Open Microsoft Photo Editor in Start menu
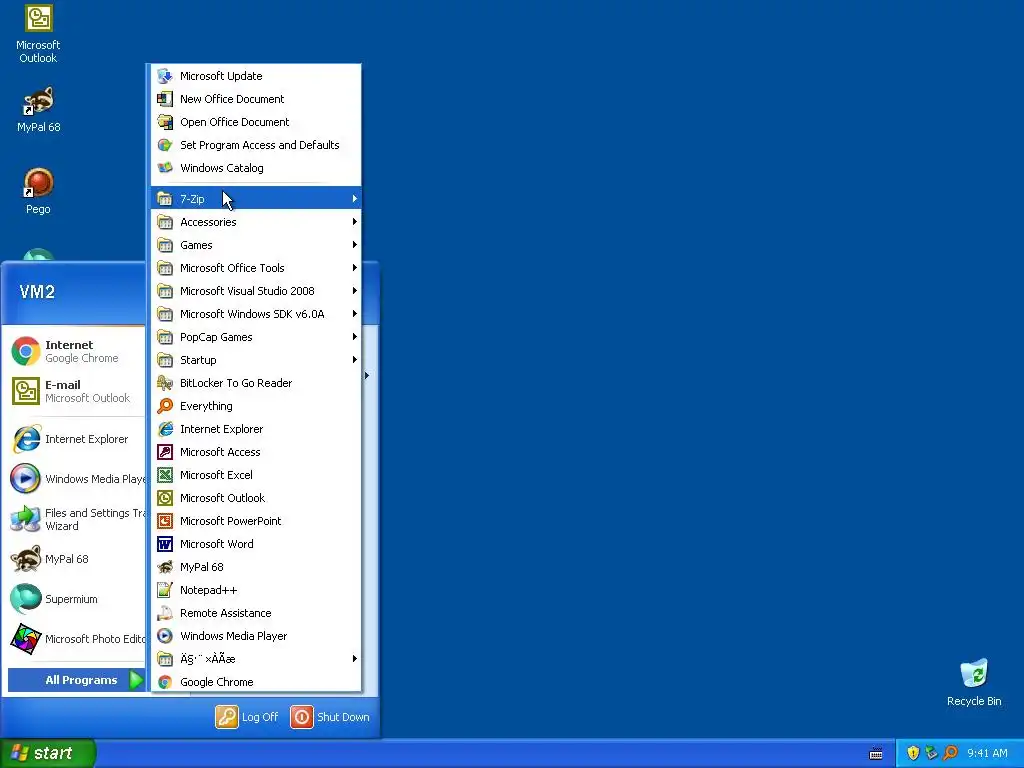The width and height of the screenshot is (1024, 768). click(76, 639)
